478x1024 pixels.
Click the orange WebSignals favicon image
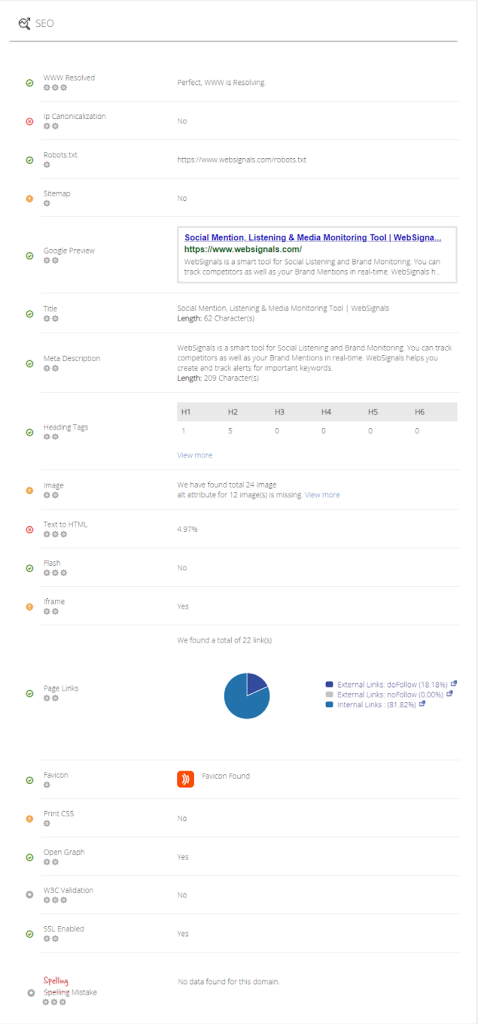[x=185, y=779]
